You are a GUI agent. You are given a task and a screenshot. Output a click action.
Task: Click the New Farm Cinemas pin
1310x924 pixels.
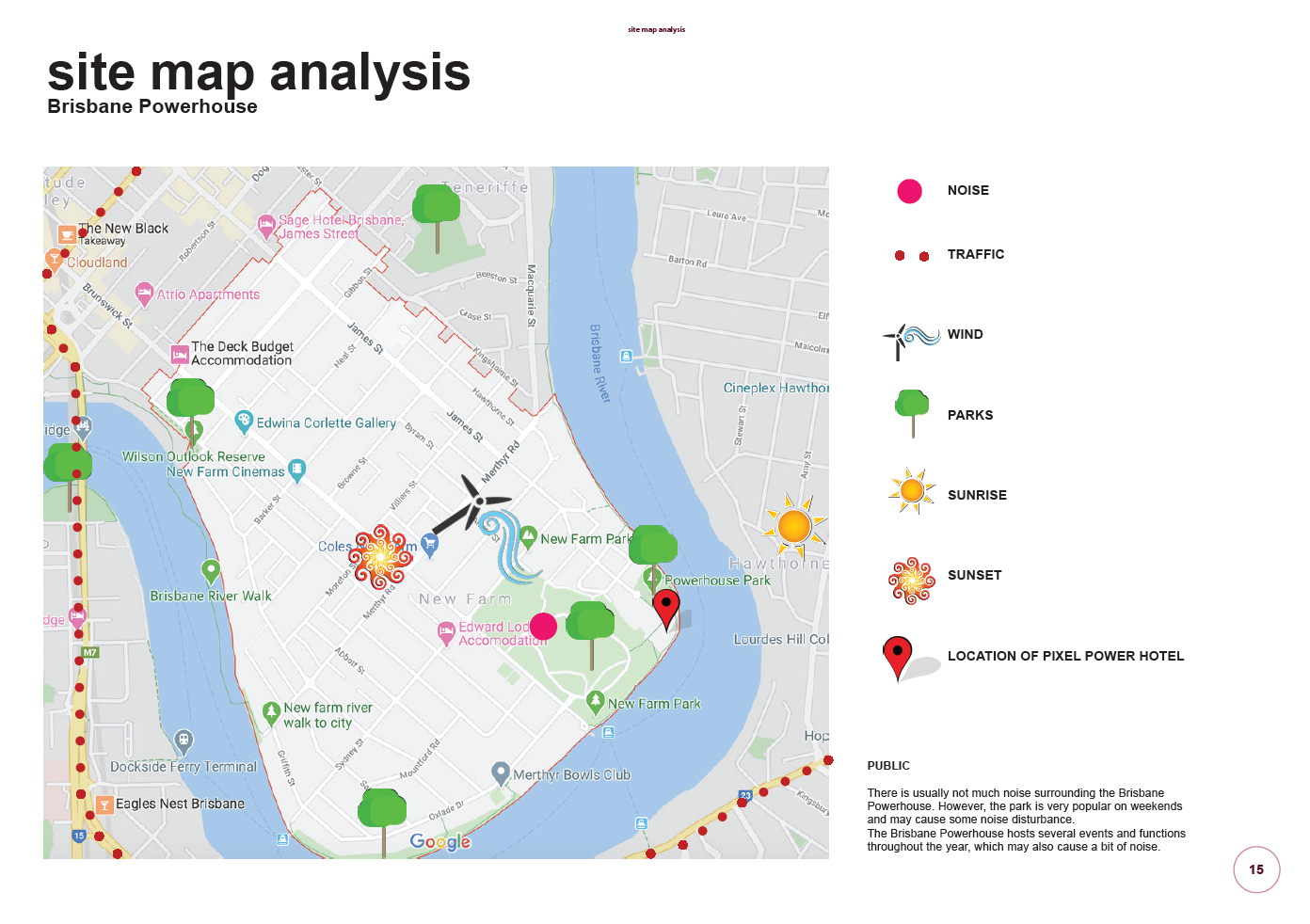(297, 470)
